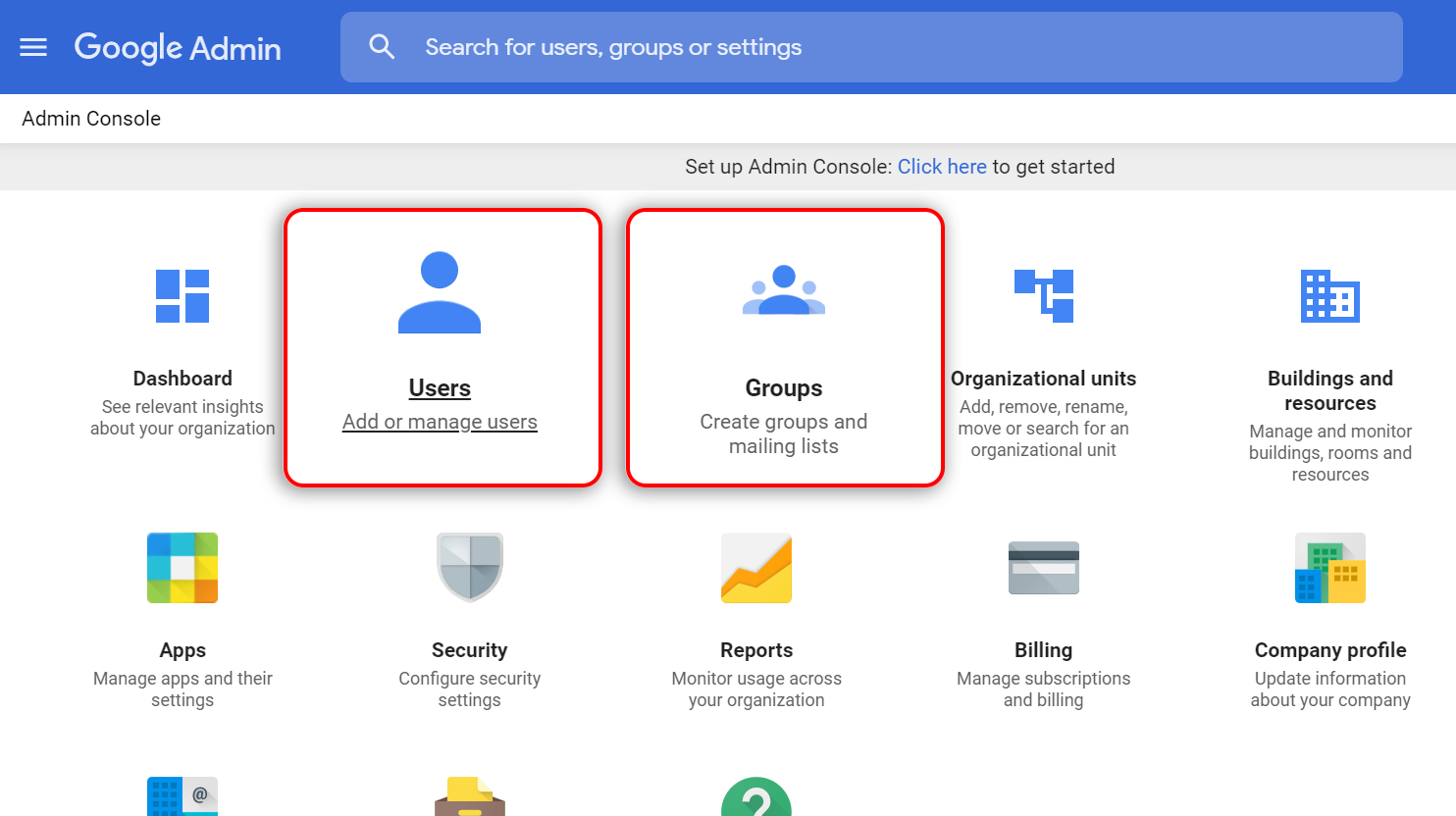1456x816 pixels.
Task: Click 'Add, remove, rename, move or search' description
Action: coord(1044,429)
